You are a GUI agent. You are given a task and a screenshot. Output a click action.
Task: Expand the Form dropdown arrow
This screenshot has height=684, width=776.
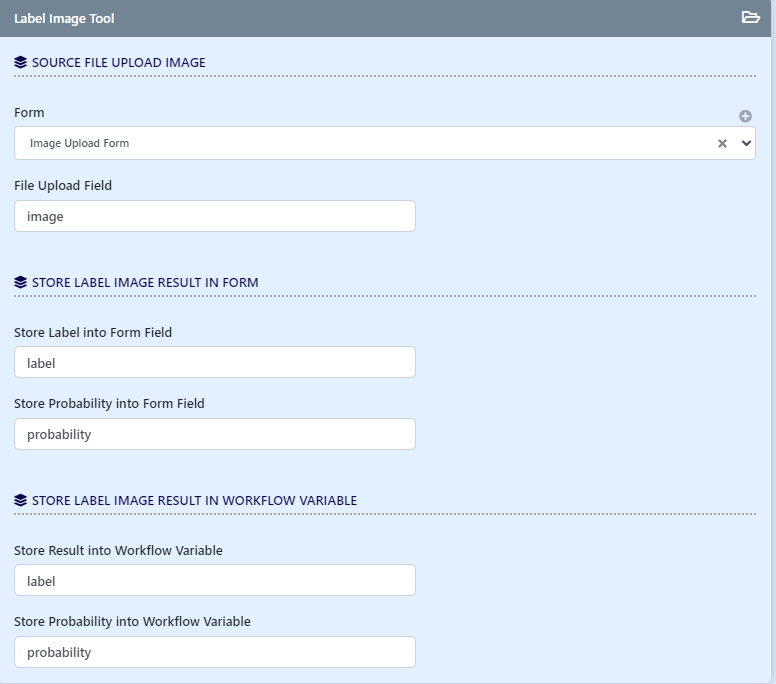(x=745, y=144)
